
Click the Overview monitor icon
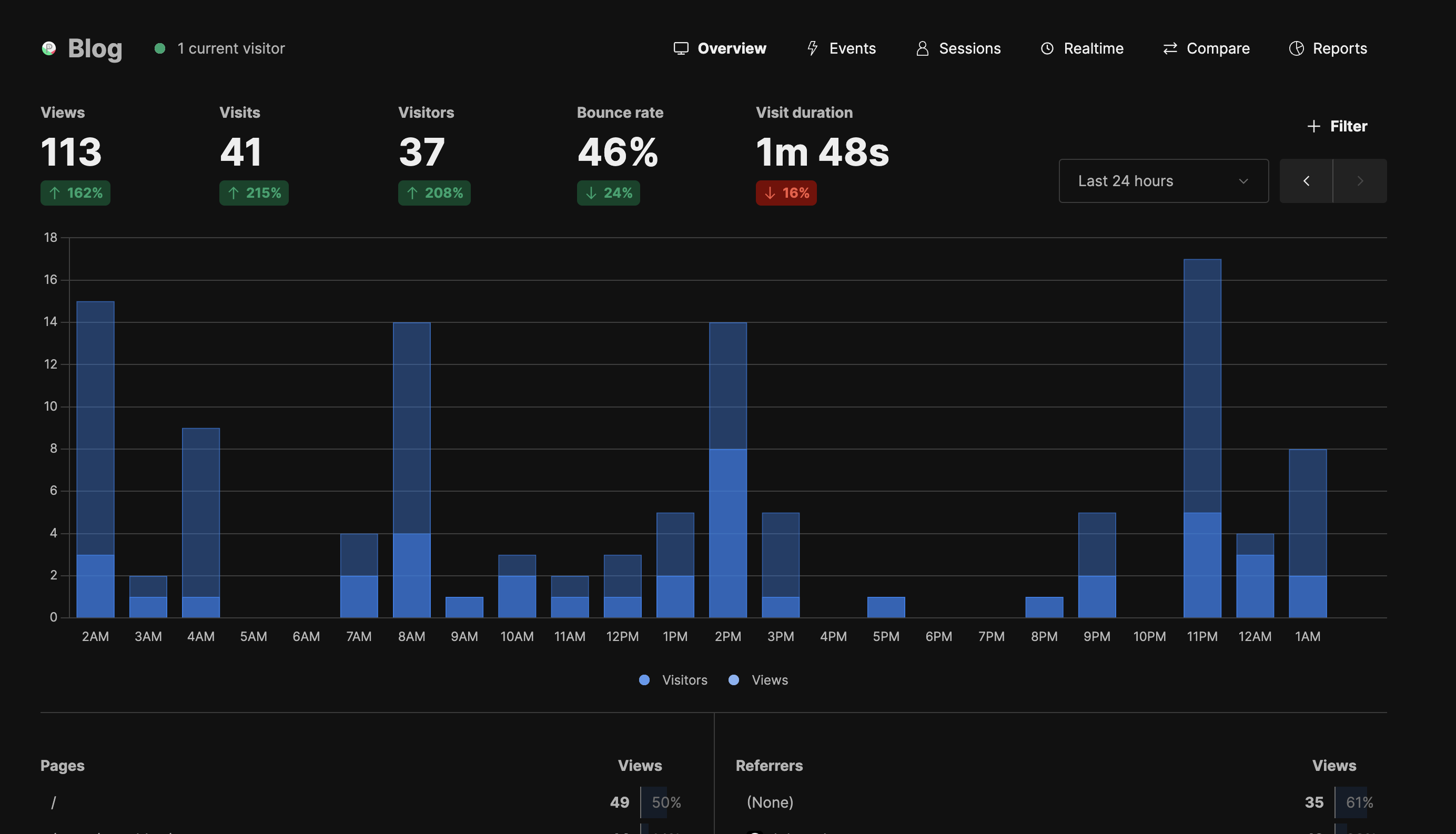(x=681, y=49)
